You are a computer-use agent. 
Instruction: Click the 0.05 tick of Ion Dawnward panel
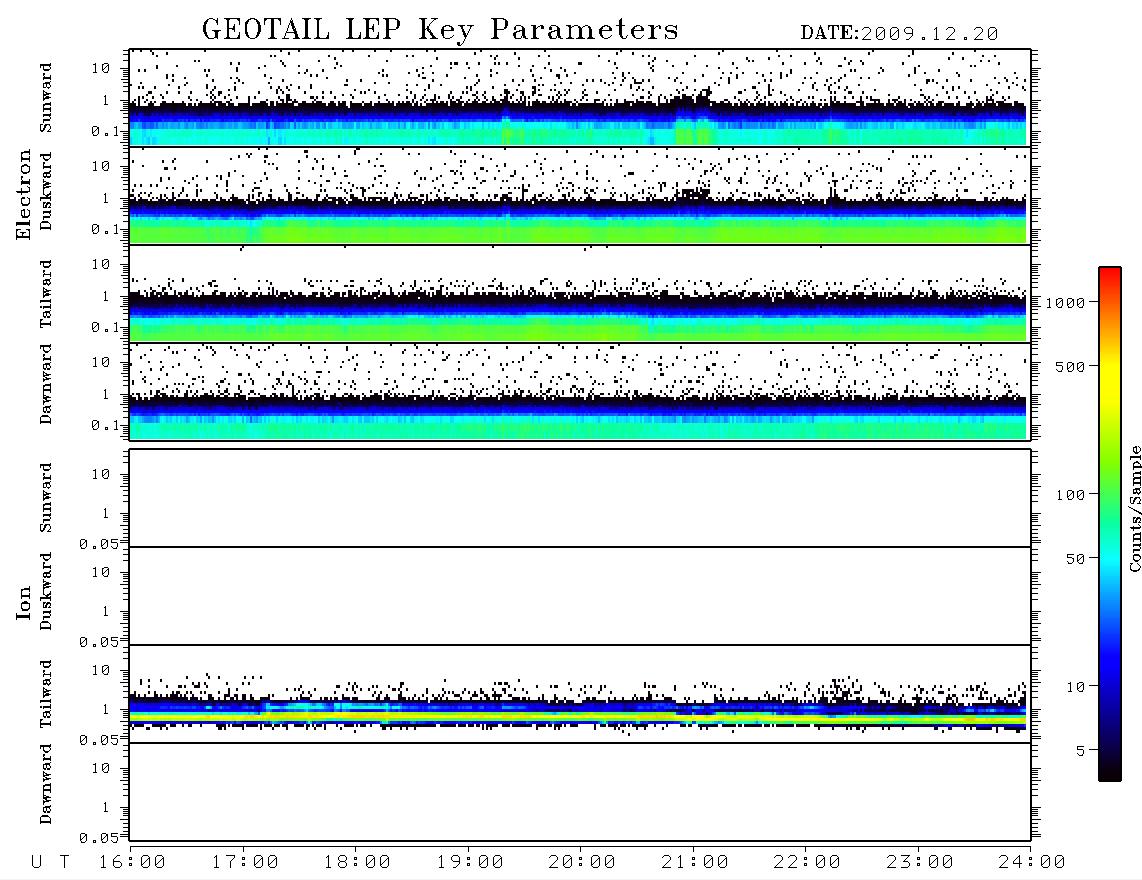pos(99,838)
